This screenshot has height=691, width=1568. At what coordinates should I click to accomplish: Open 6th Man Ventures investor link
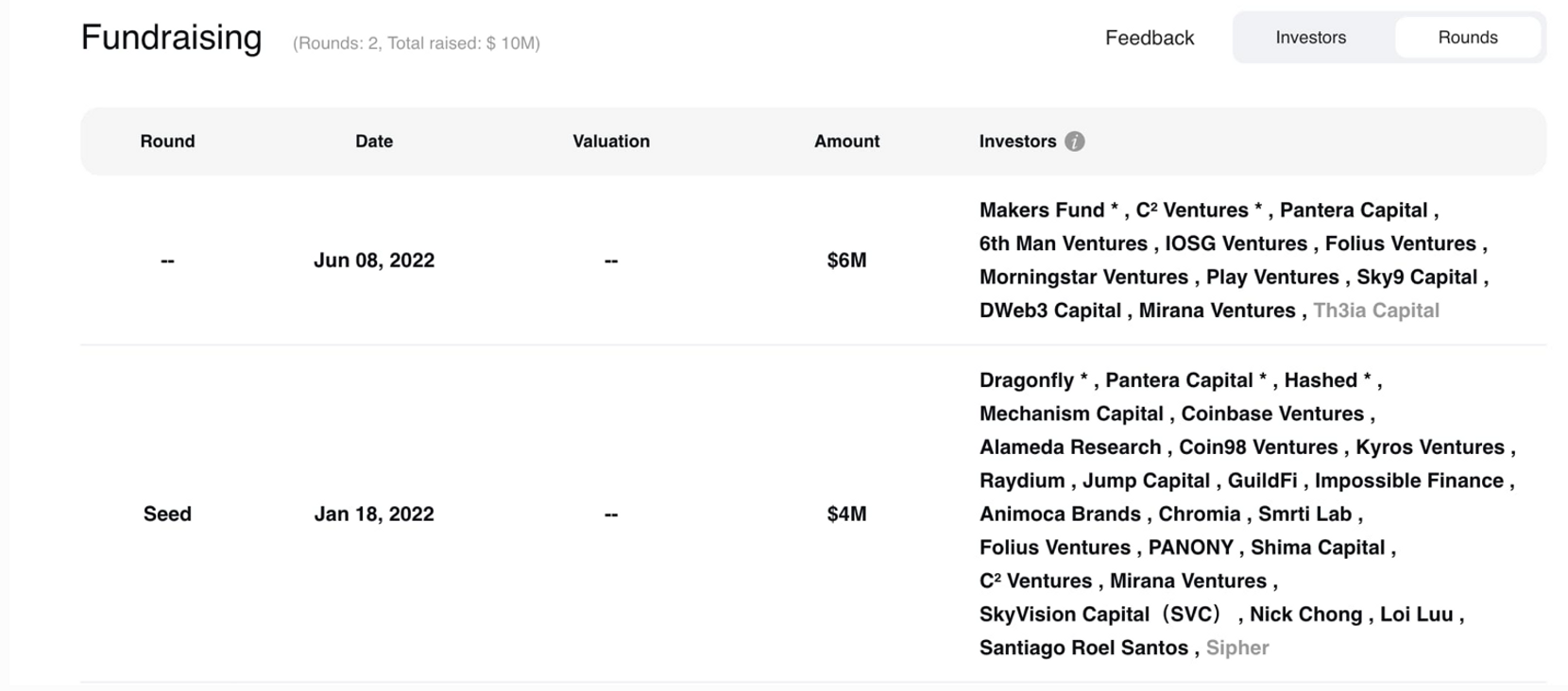click(1064, 244)
